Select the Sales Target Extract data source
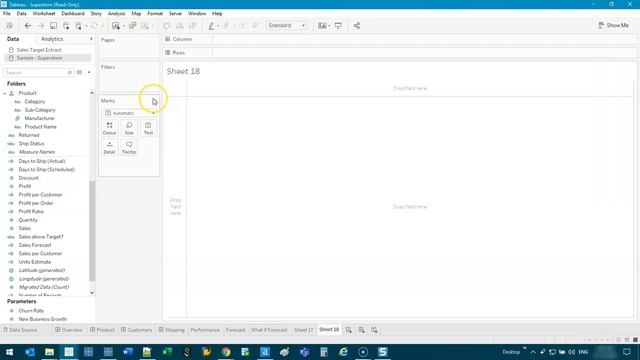The width and height of the screenshot is (640, 360). pyautogui.click(x=39, y=50)
